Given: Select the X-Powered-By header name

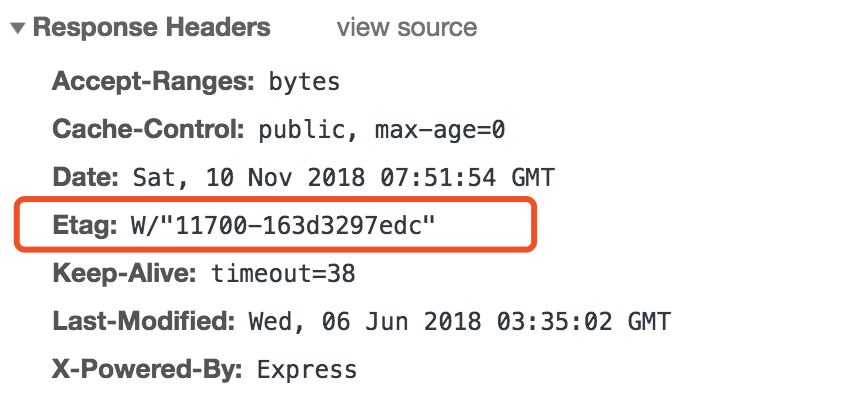Looking at the screenshot, I should (x=148, y=369).
